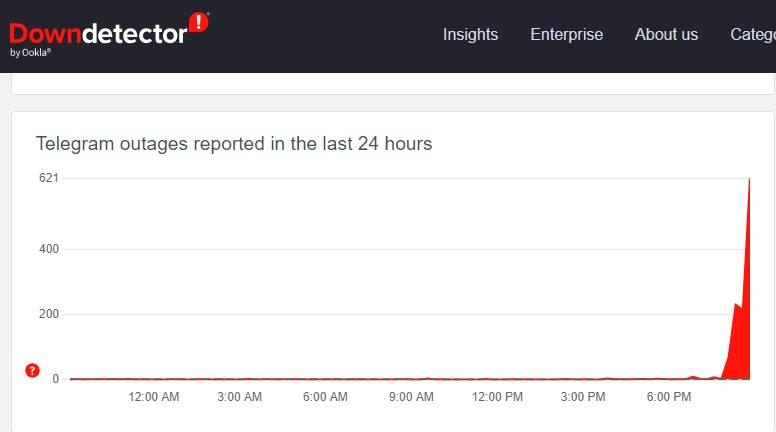Viewport: 776px width, 432px height.
Task: Open the Enterprise menu item
Action: [x=566, y=34]
